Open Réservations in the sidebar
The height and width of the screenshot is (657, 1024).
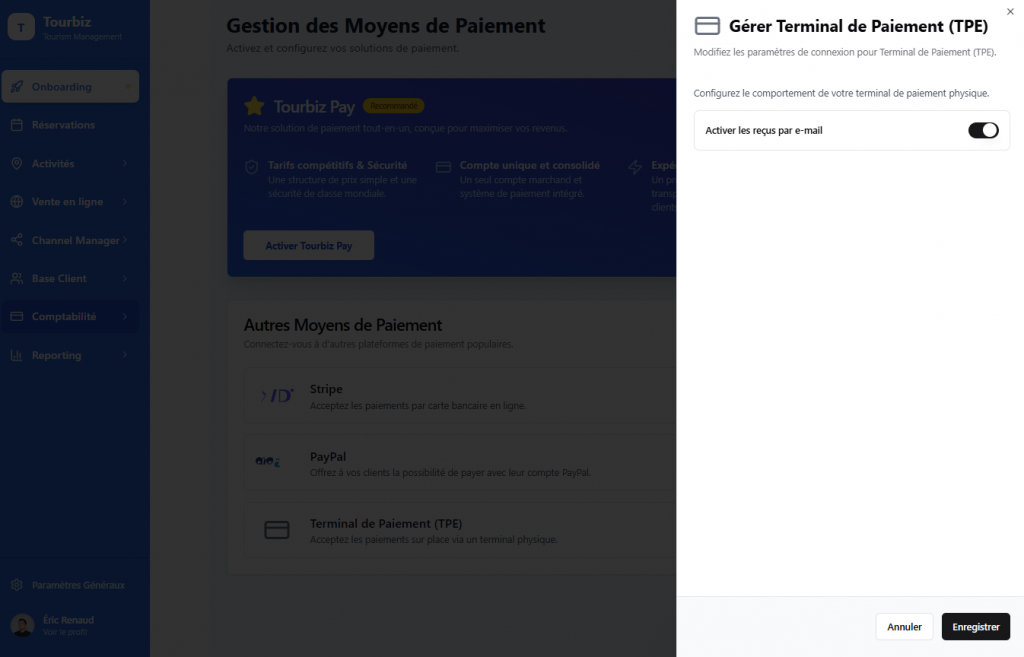63,125
